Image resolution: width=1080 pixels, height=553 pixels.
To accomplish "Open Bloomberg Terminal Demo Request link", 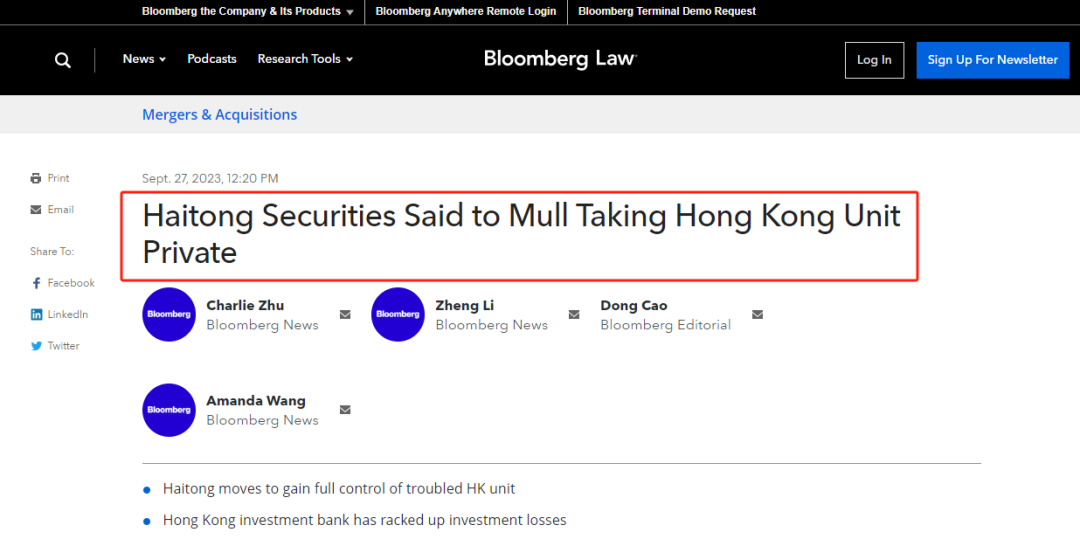I will (x=667, y=12).
